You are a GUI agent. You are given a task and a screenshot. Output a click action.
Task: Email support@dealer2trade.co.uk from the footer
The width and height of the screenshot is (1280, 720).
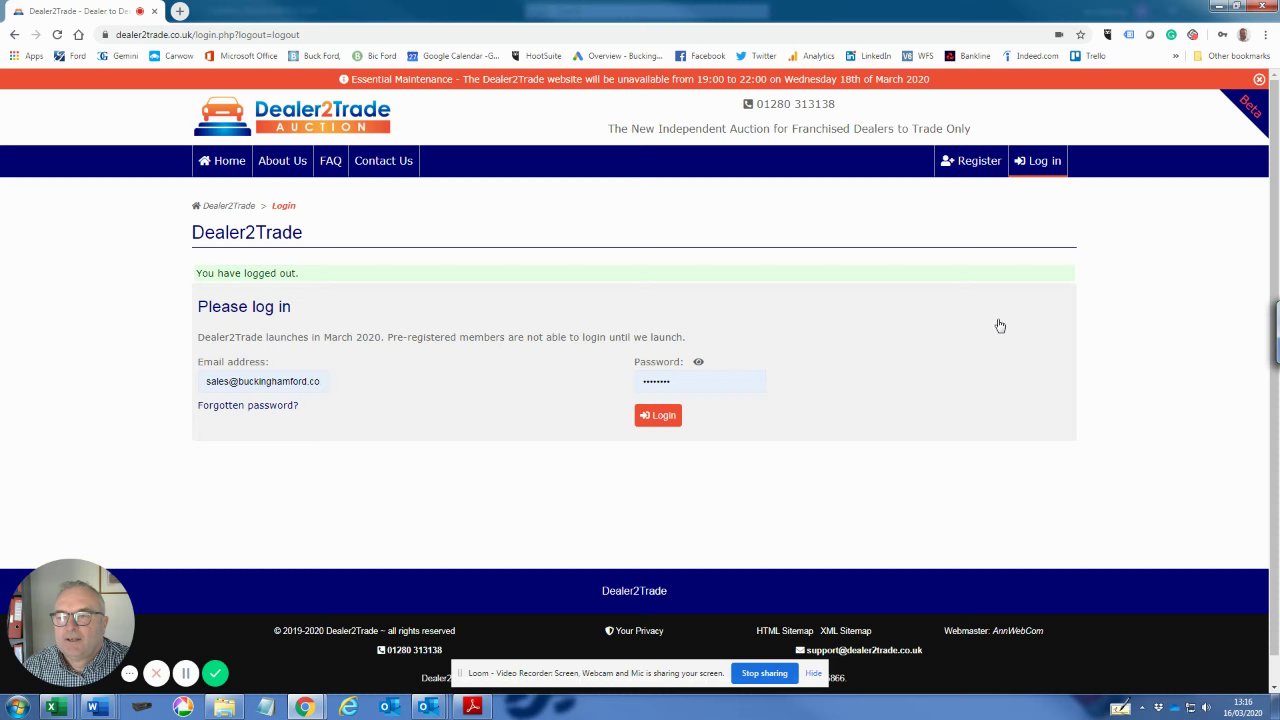pos(859,650)
